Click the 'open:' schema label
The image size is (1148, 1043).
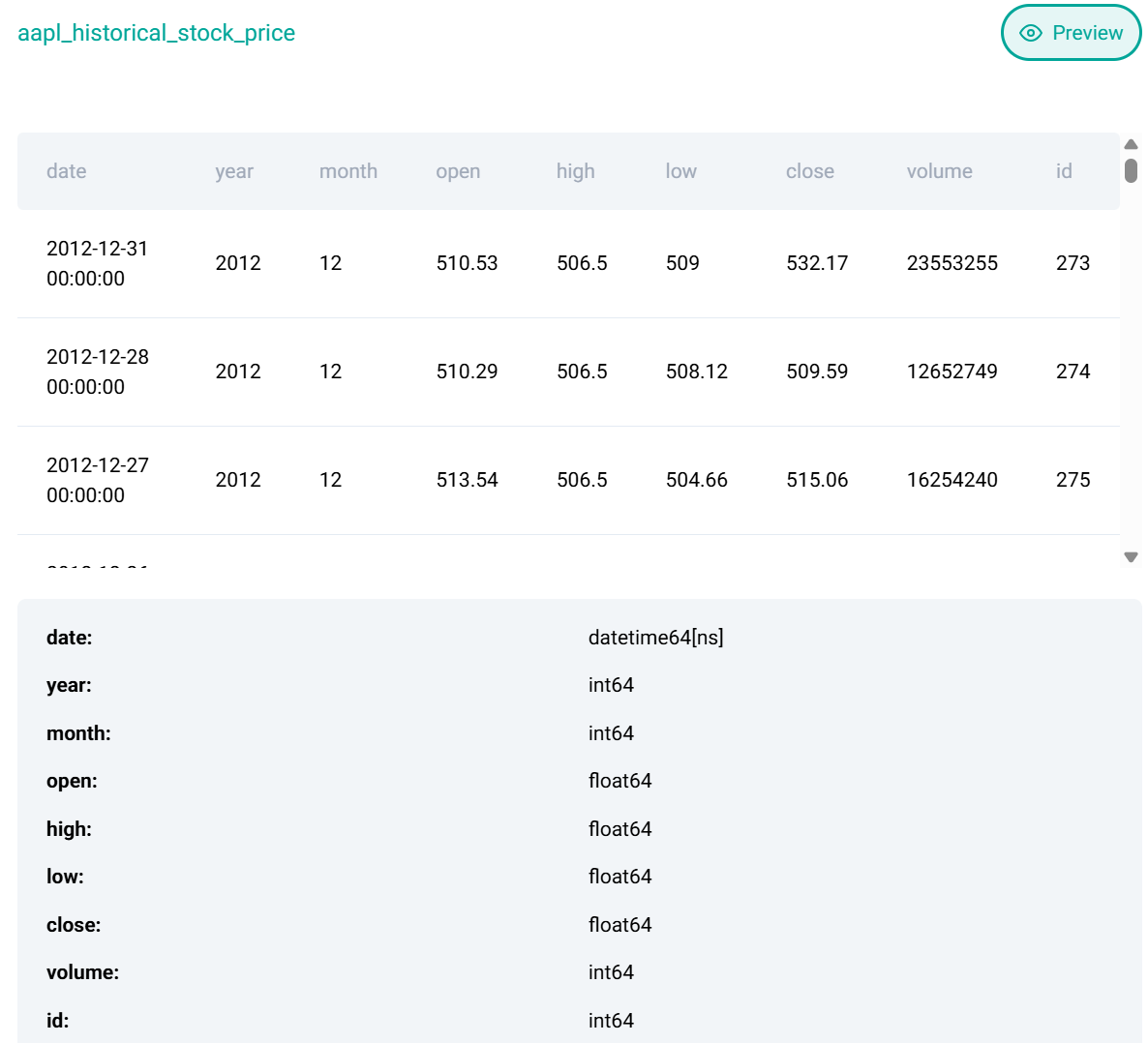coord(72,782)
